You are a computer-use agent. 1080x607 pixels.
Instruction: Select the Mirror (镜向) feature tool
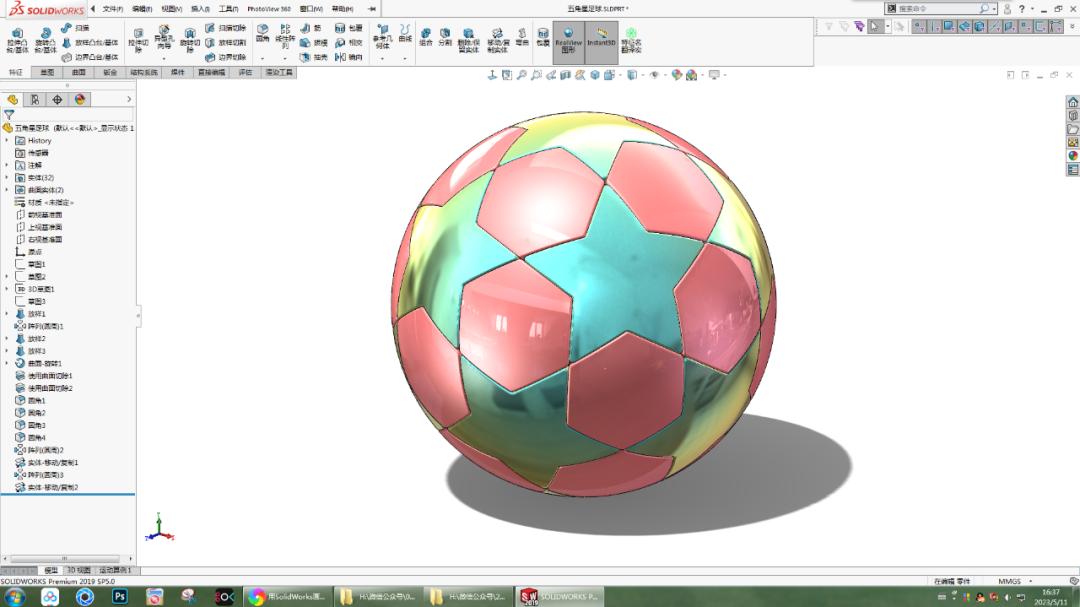click(x=347, y=56)
